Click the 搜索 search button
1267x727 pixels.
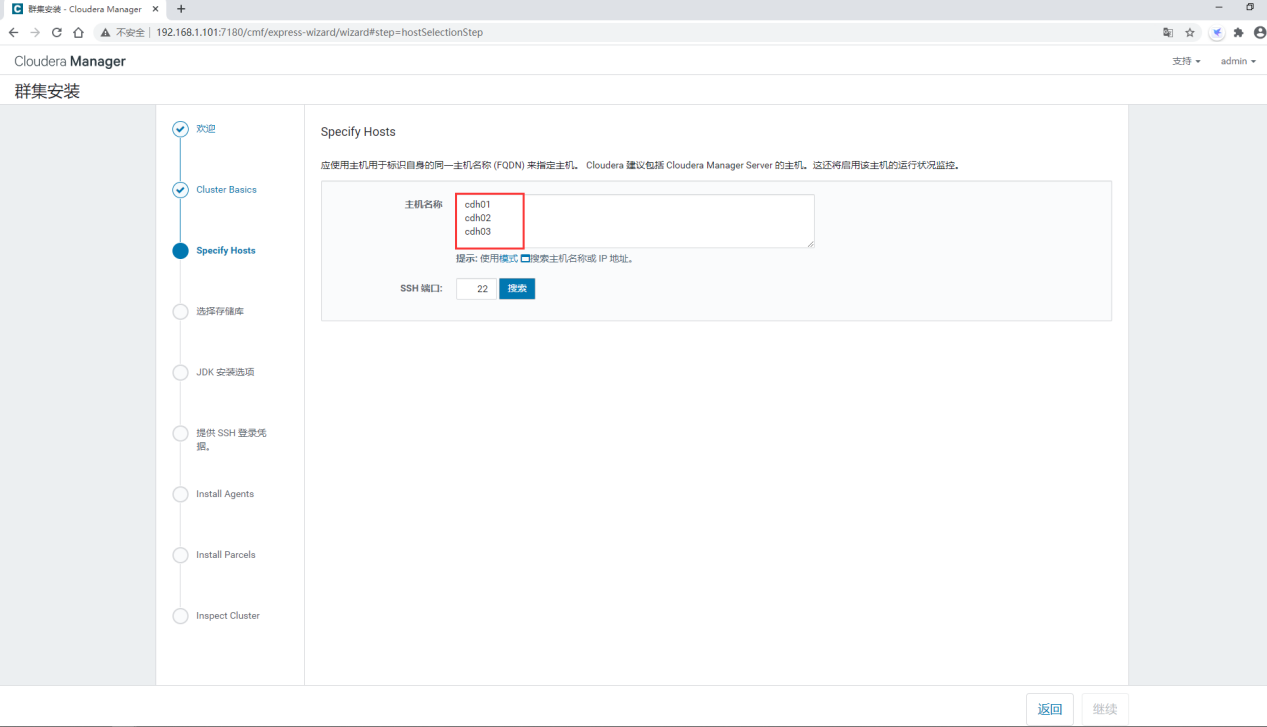pyautogui.click(x=517, y=289)
